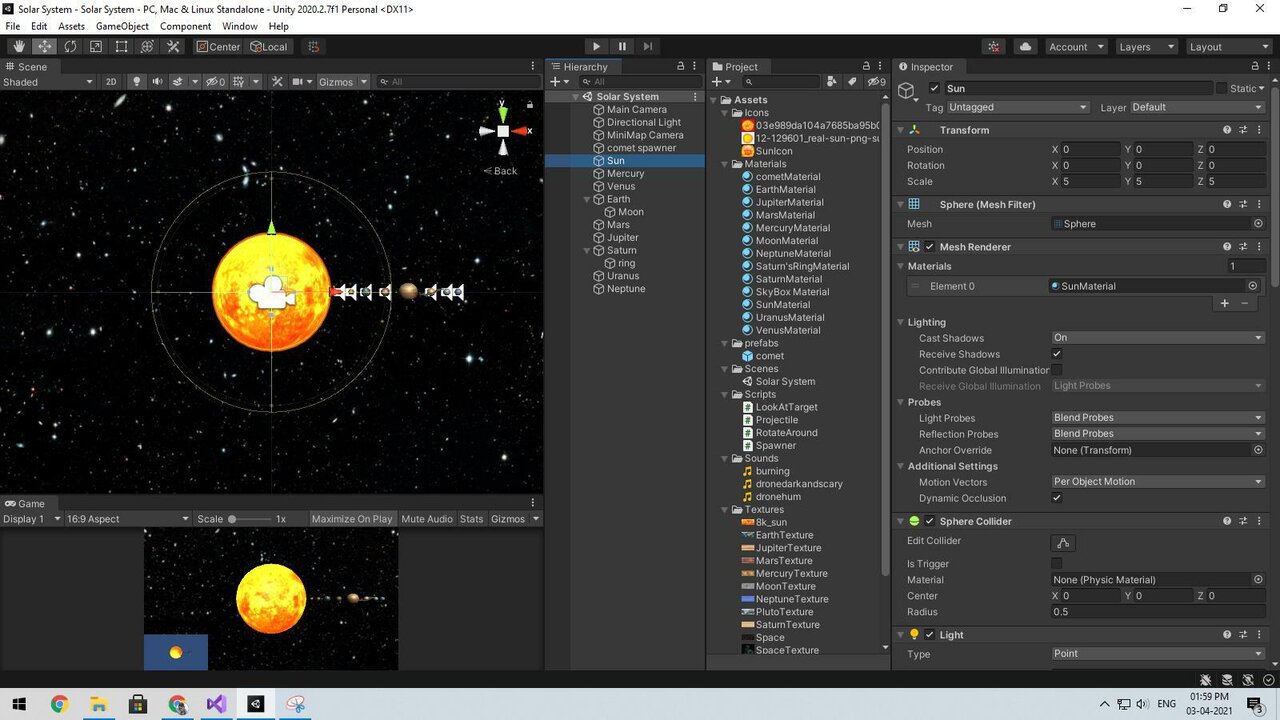This screenshot has height=720, width=1280.
Task: Toggle hidden objects visibility count icon
Action: coord(215,82)
